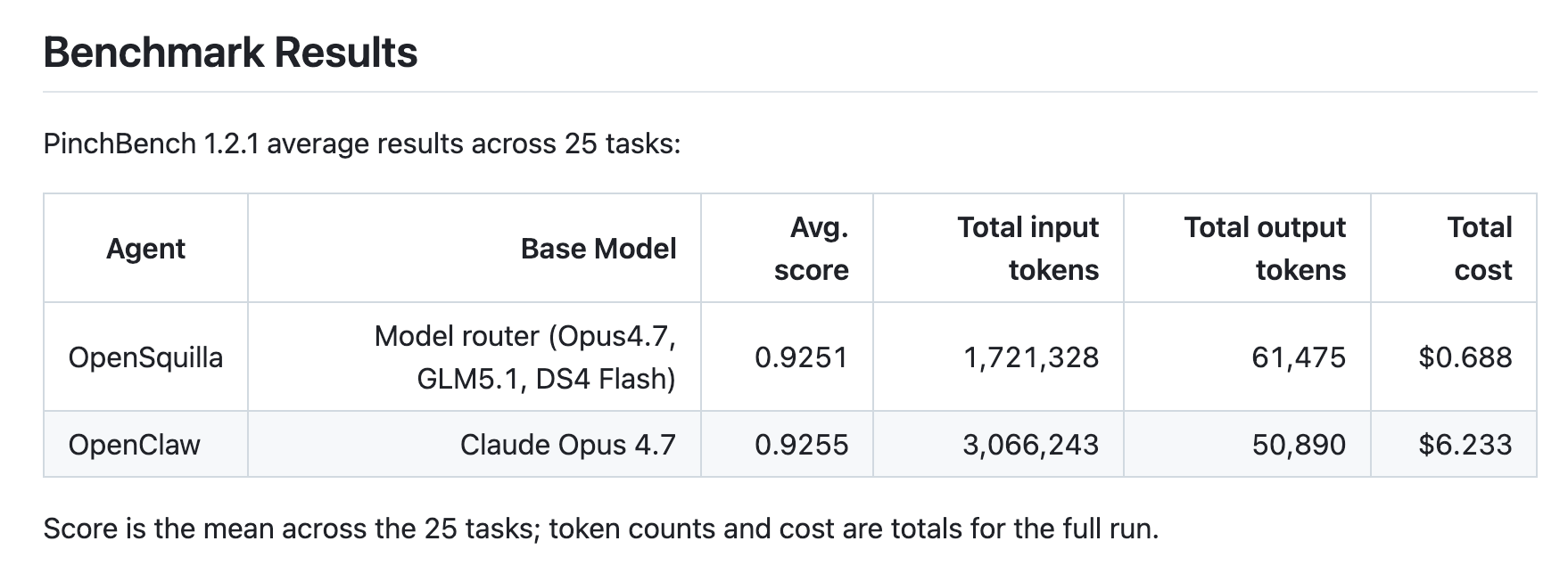
Task: Click the PinchBench 1.2.1 description text
Action: [361, 143]
